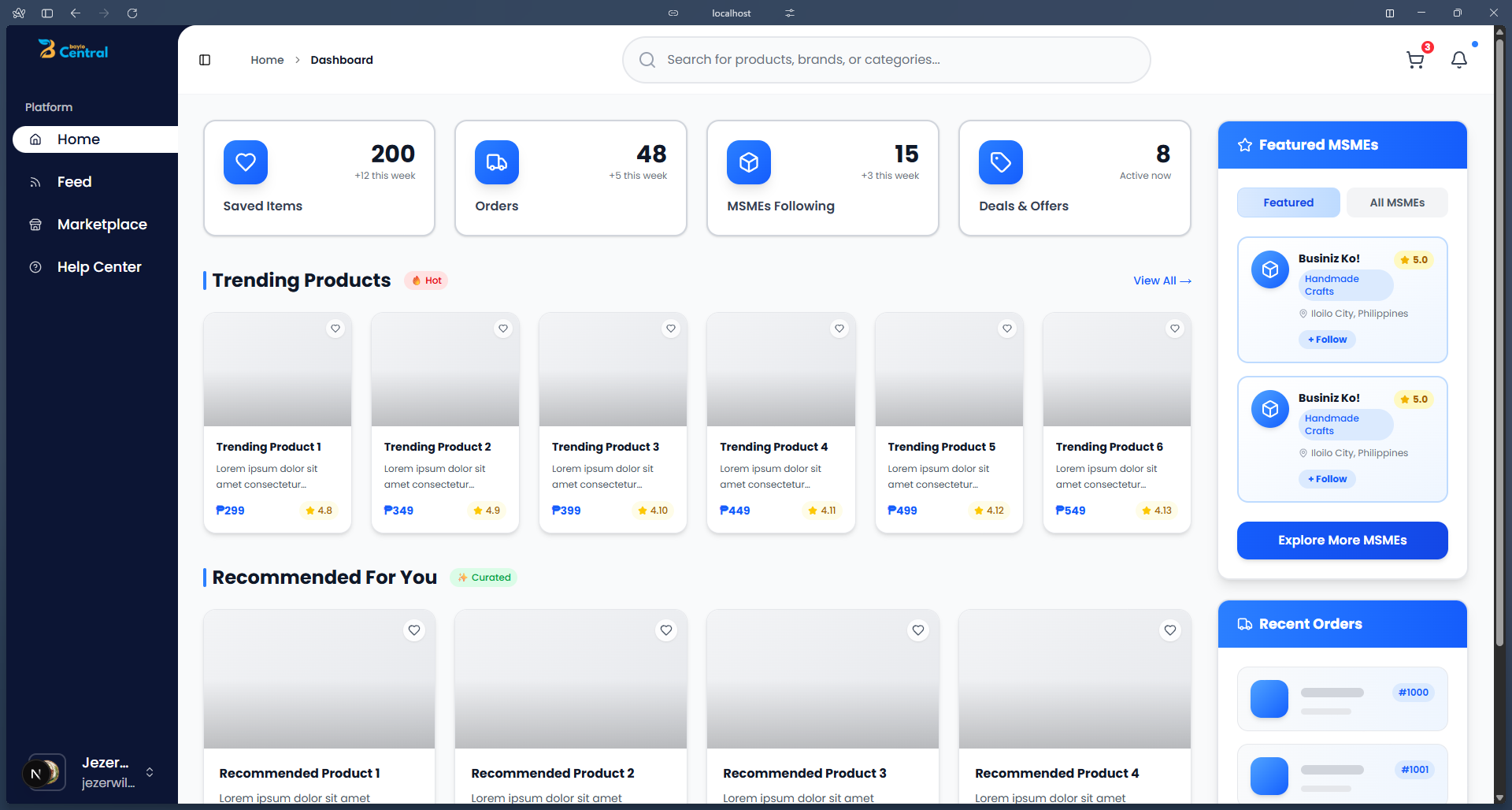Save Recommended Product 2 via heart button
The image size is (1512, 810).
pos(666,630)
